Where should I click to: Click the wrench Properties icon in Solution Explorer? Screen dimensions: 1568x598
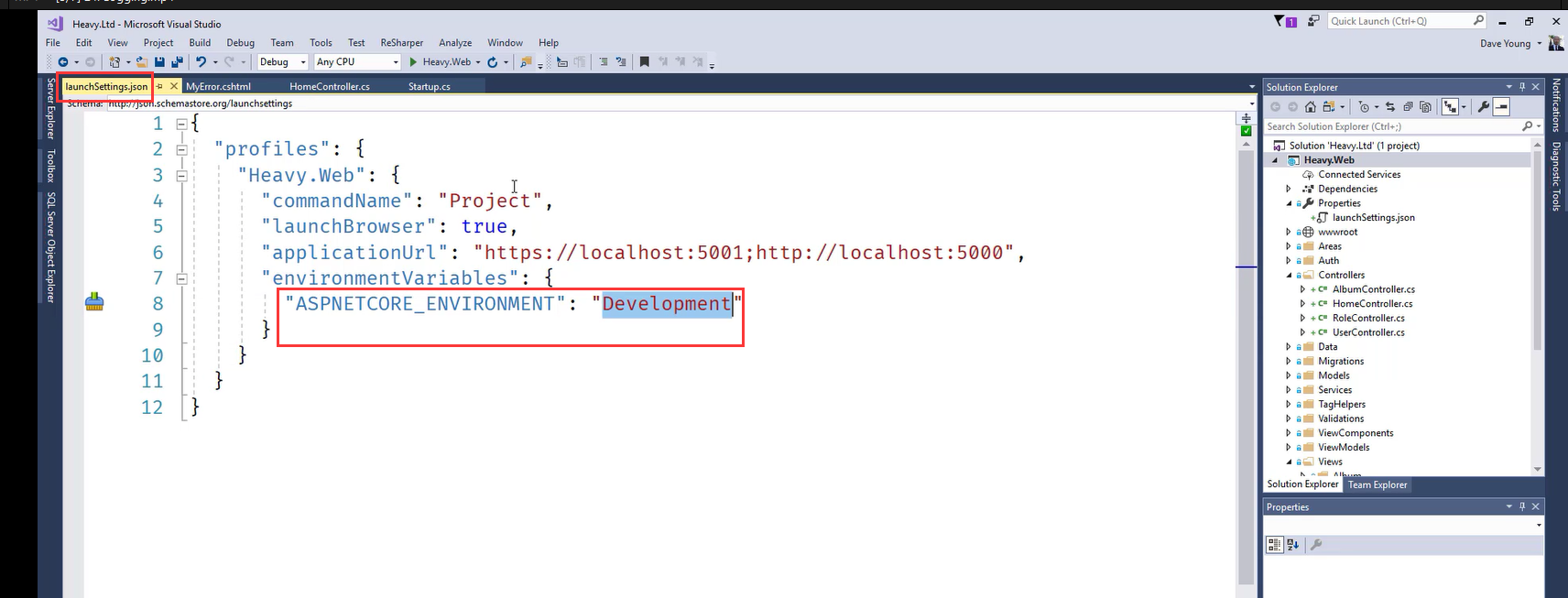coord(1484,107)
